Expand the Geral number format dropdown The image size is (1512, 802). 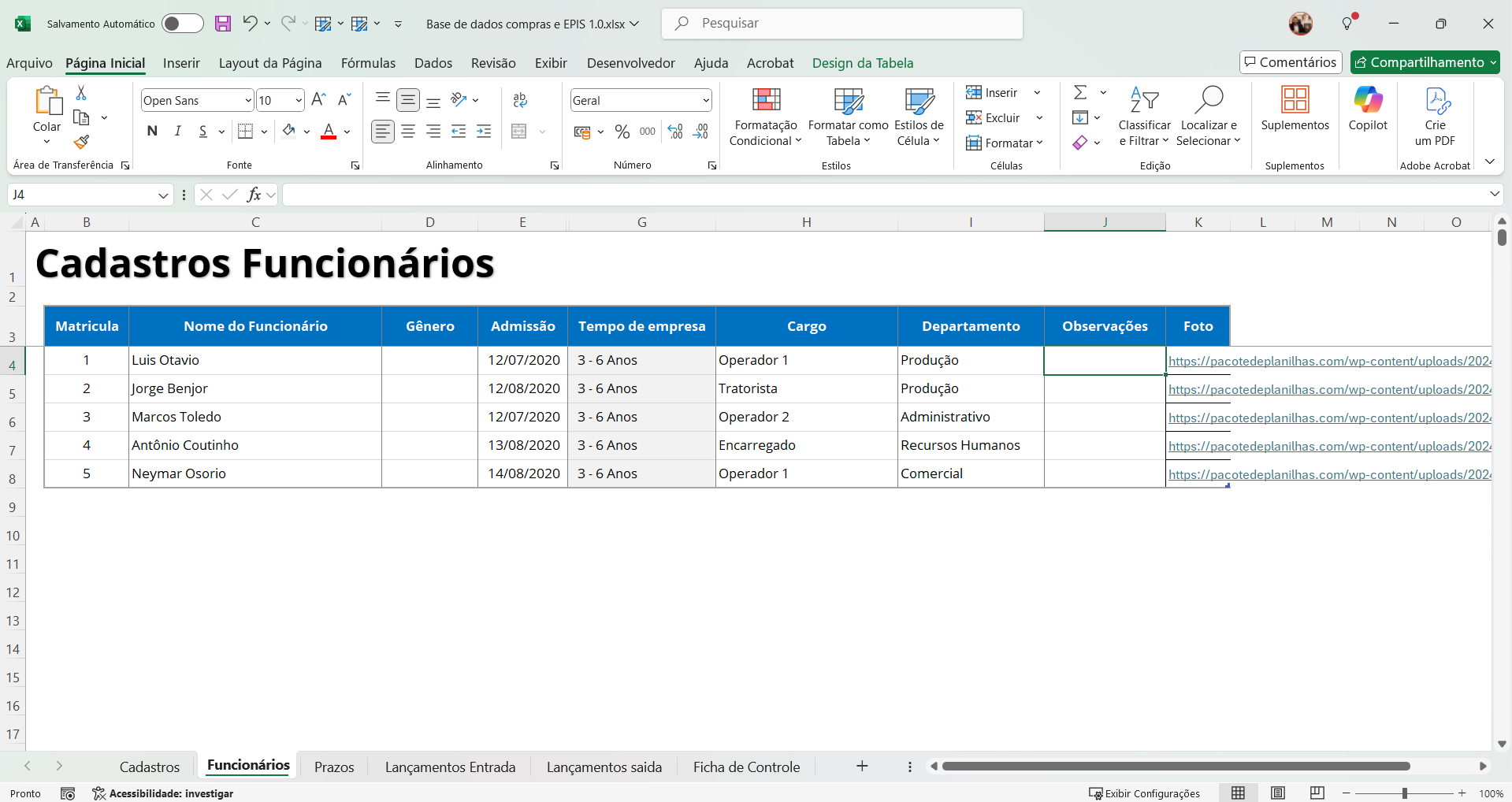(705, 101)
